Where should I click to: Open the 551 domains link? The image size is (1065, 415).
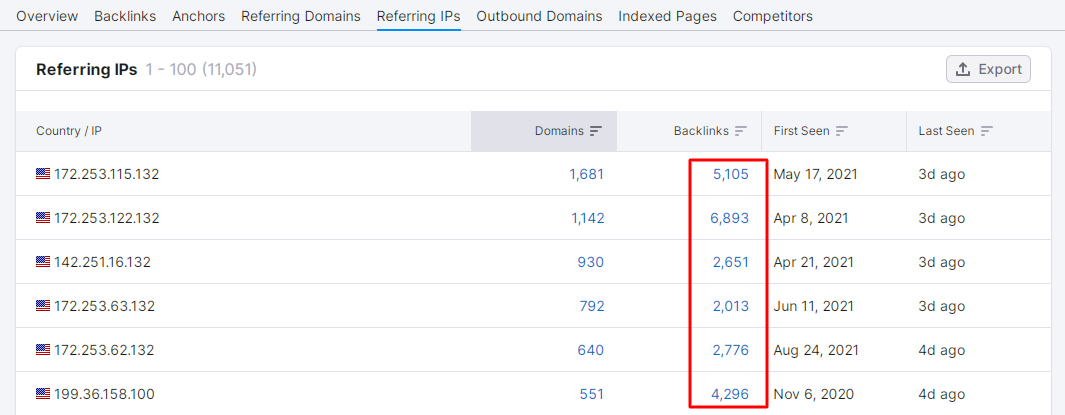[x=591, y=394]
